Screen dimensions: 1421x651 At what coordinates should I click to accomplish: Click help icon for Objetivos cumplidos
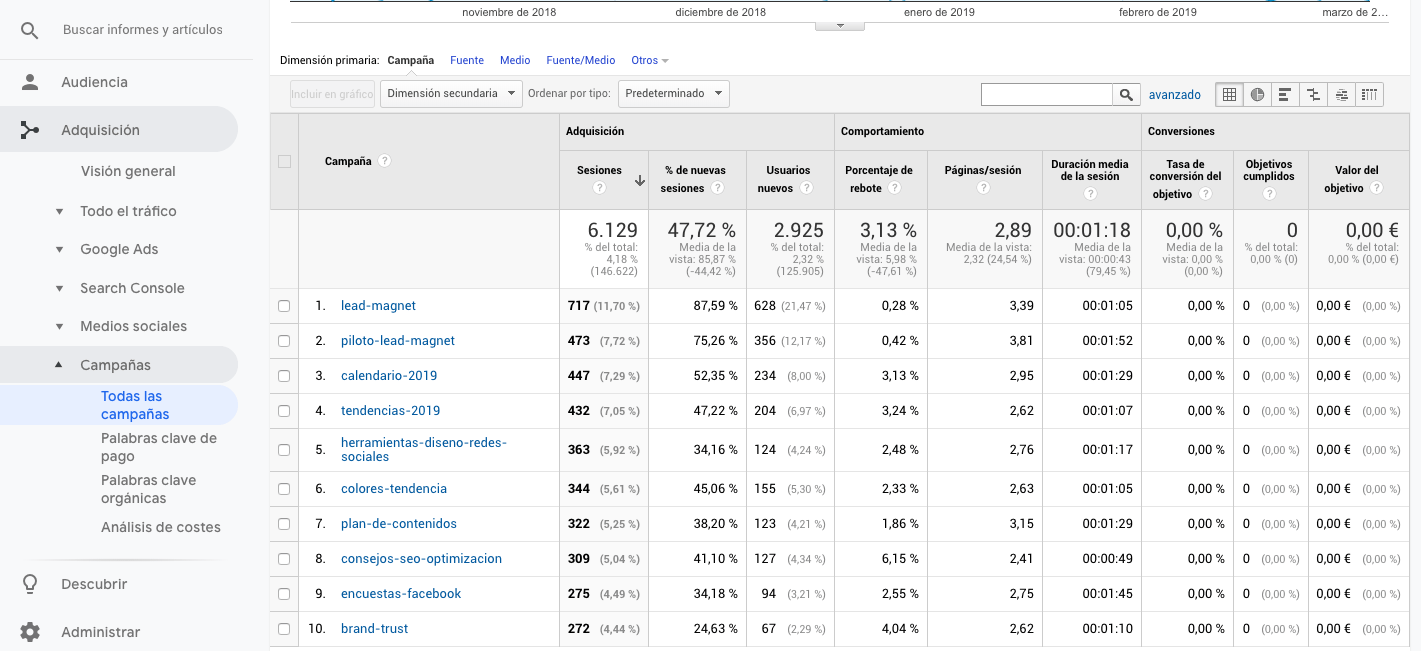click(1268, 194)
